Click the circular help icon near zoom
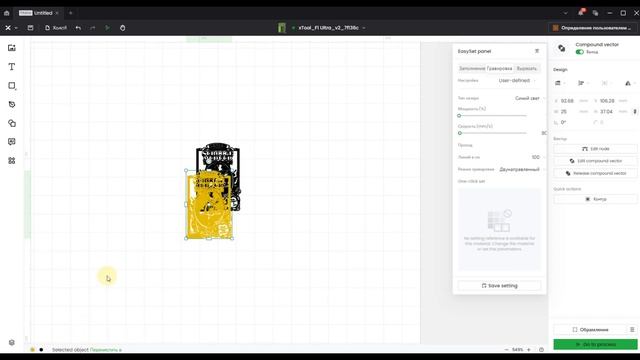640x360 pixels. click(x=542, y=350)
